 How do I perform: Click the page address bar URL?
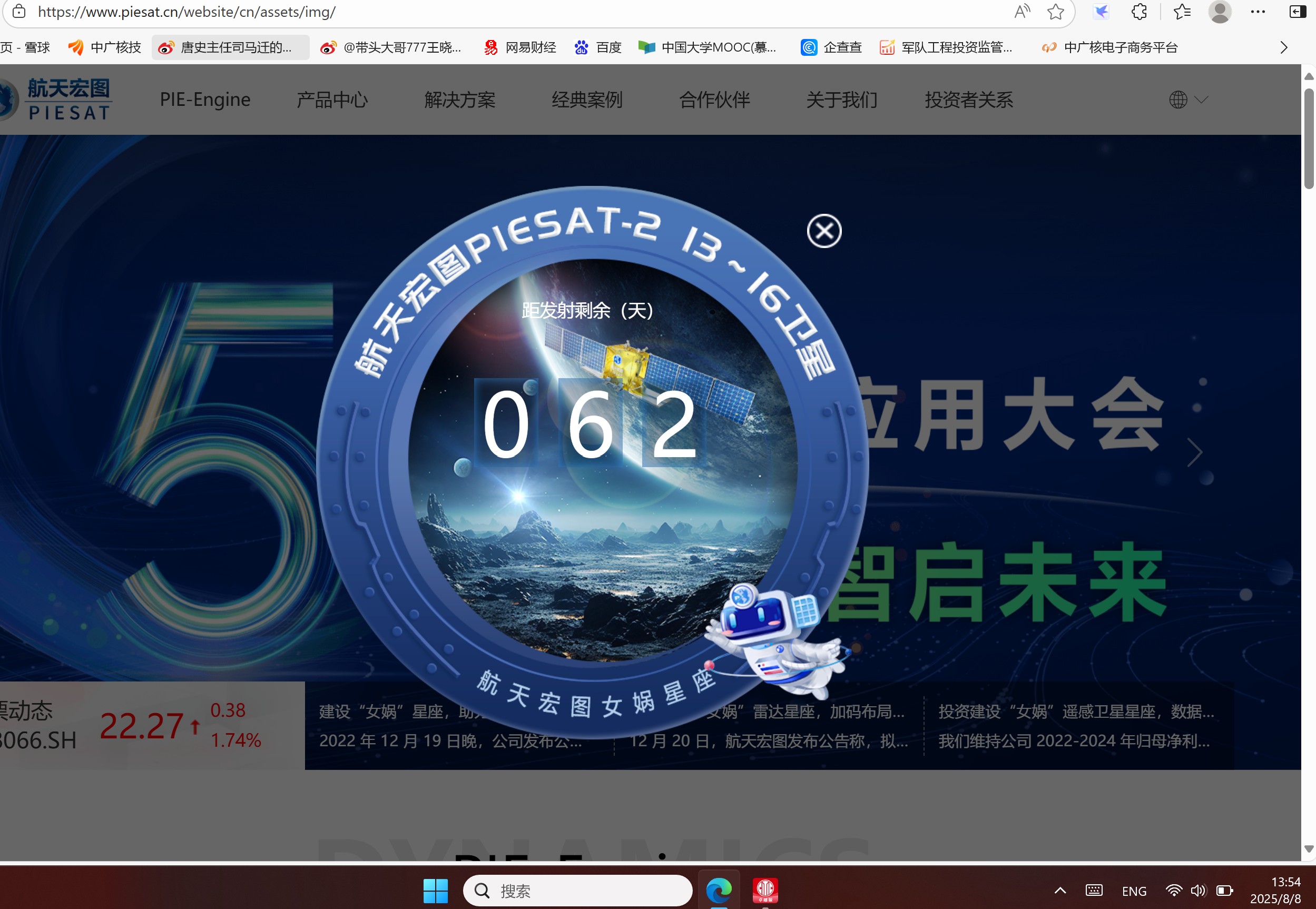click(x=187, y=12)
